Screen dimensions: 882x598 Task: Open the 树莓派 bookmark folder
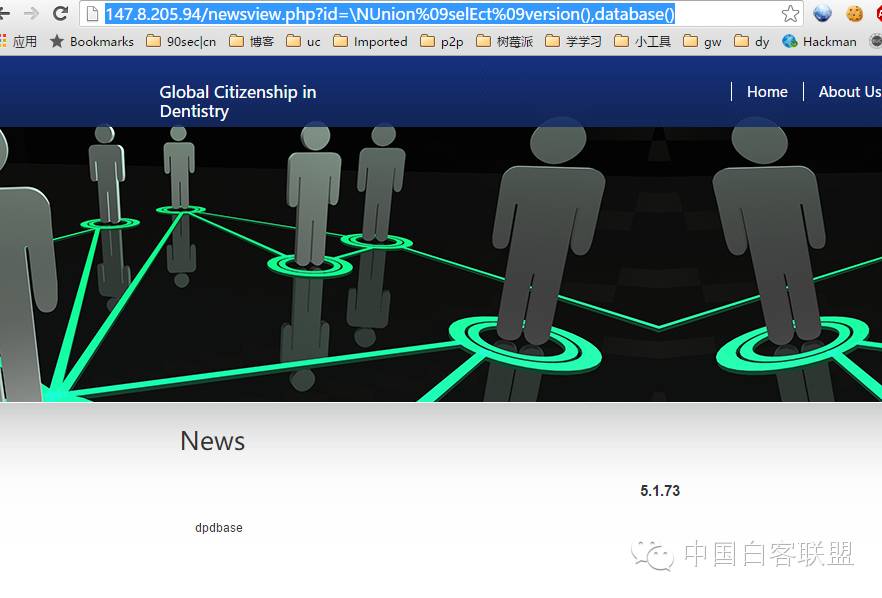(x=505, y=41)
